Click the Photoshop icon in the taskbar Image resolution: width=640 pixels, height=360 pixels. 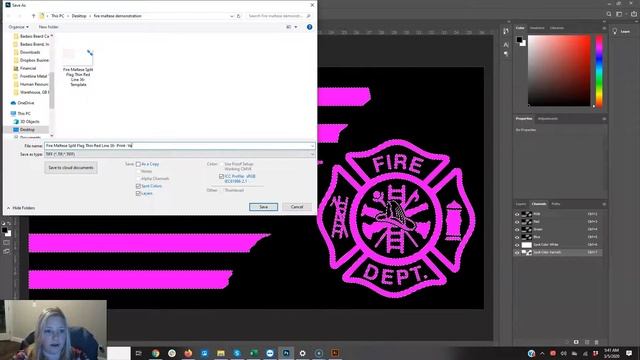click(286, 353)
